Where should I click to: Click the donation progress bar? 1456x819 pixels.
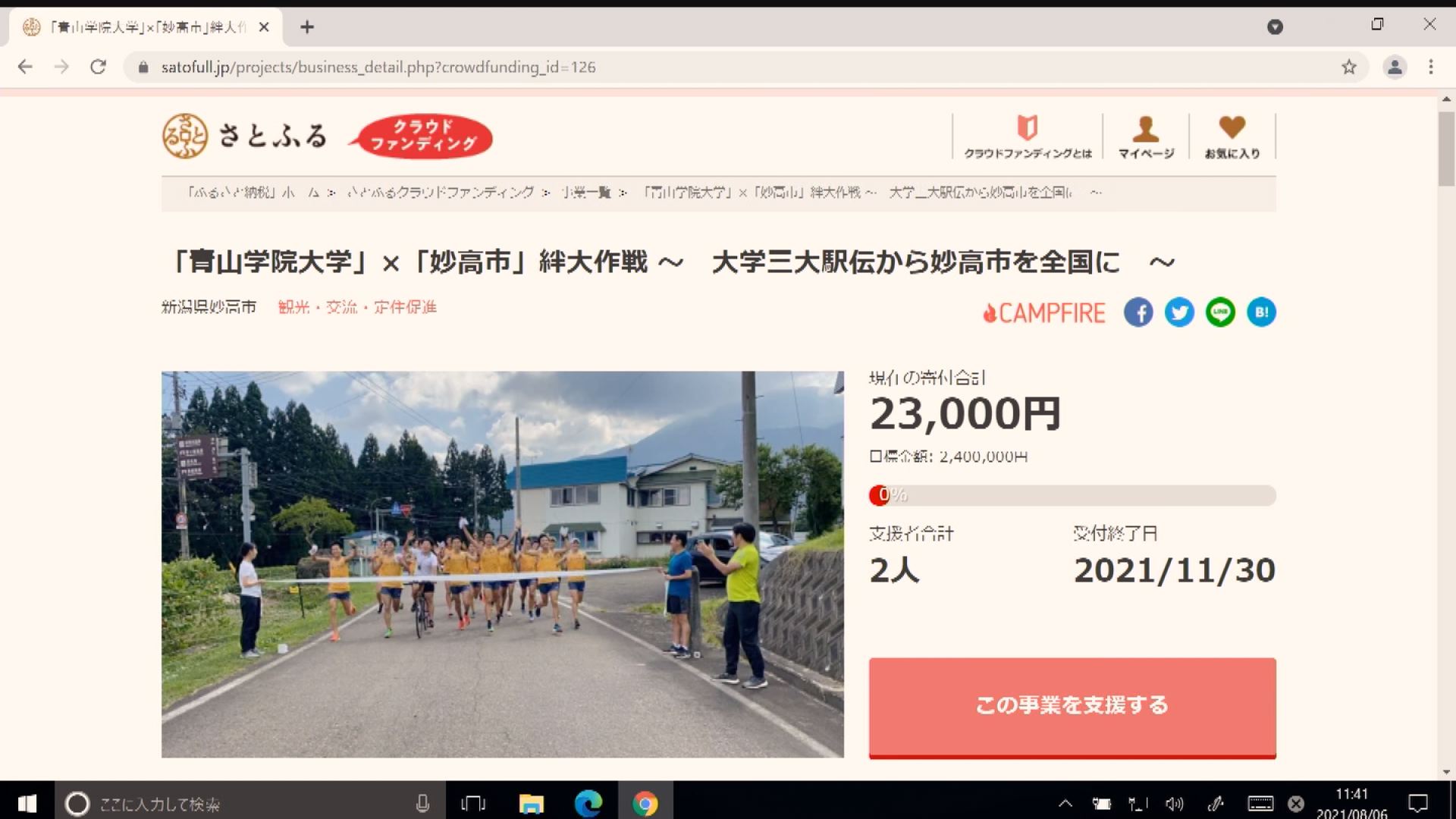[x=1072, y=495]
